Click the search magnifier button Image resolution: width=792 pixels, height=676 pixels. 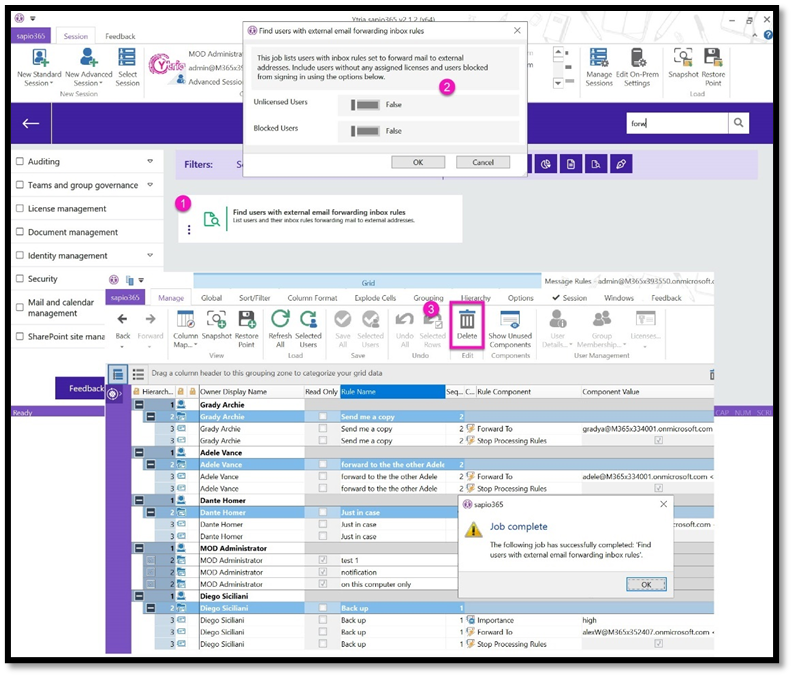738,123
